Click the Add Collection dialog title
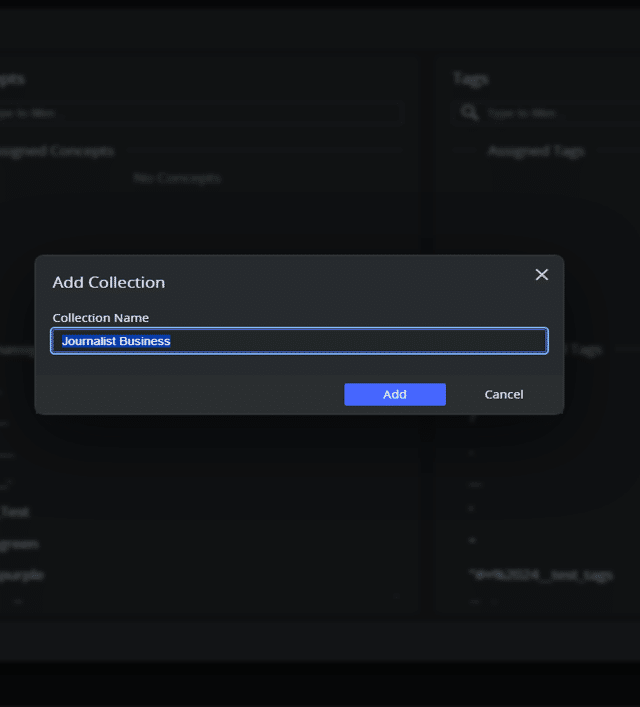The width and height of the screenshot is (640, 707). point(108,282)
